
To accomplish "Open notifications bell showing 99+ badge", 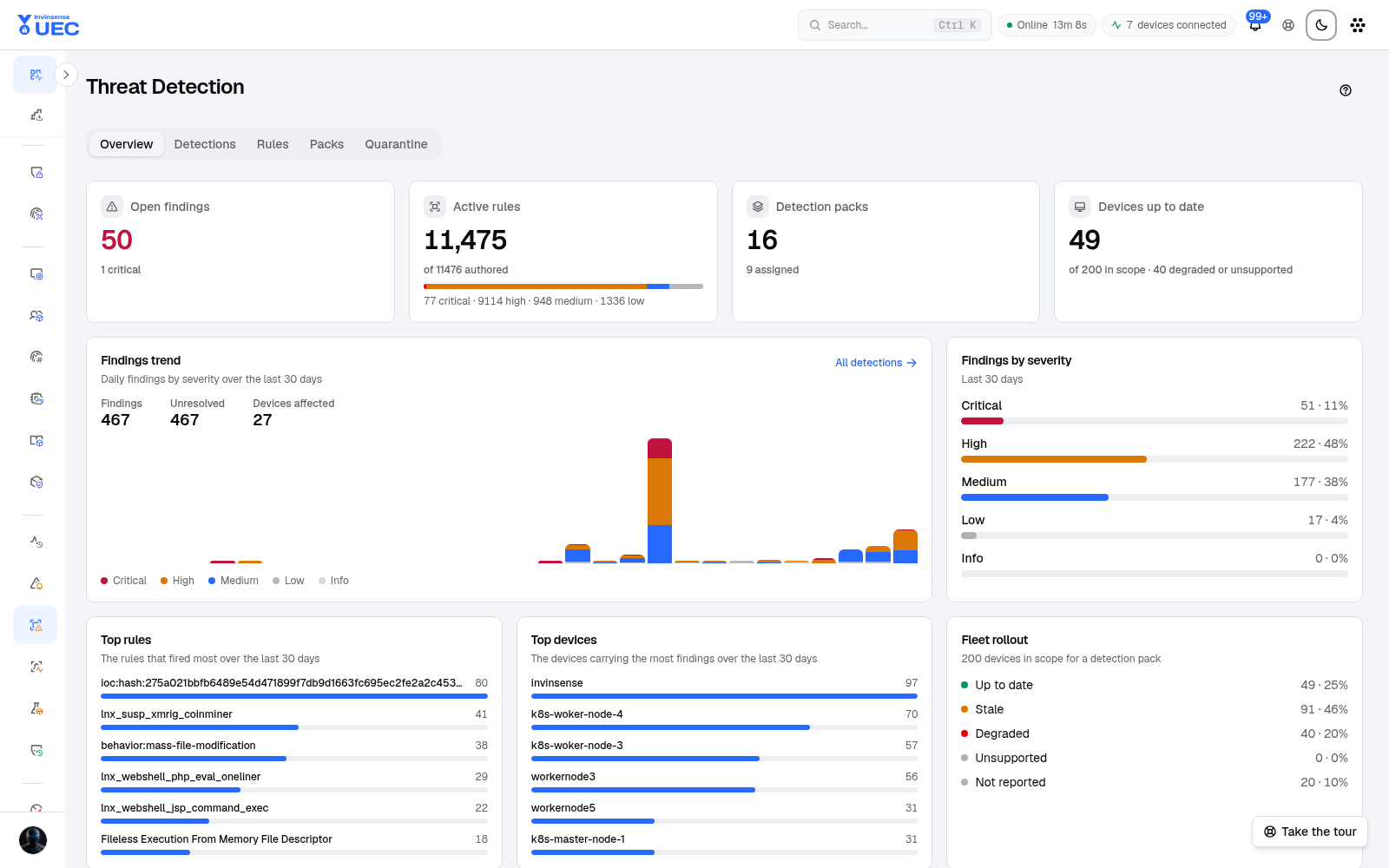I will [x=1255, y=25].
